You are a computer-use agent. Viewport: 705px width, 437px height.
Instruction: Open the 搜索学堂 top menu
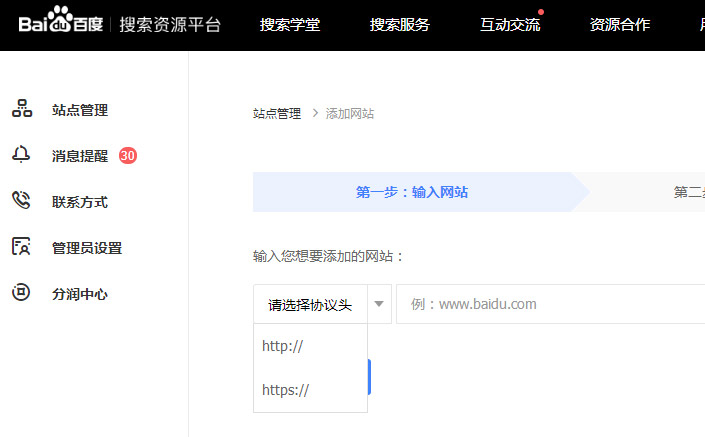point(290,25)
